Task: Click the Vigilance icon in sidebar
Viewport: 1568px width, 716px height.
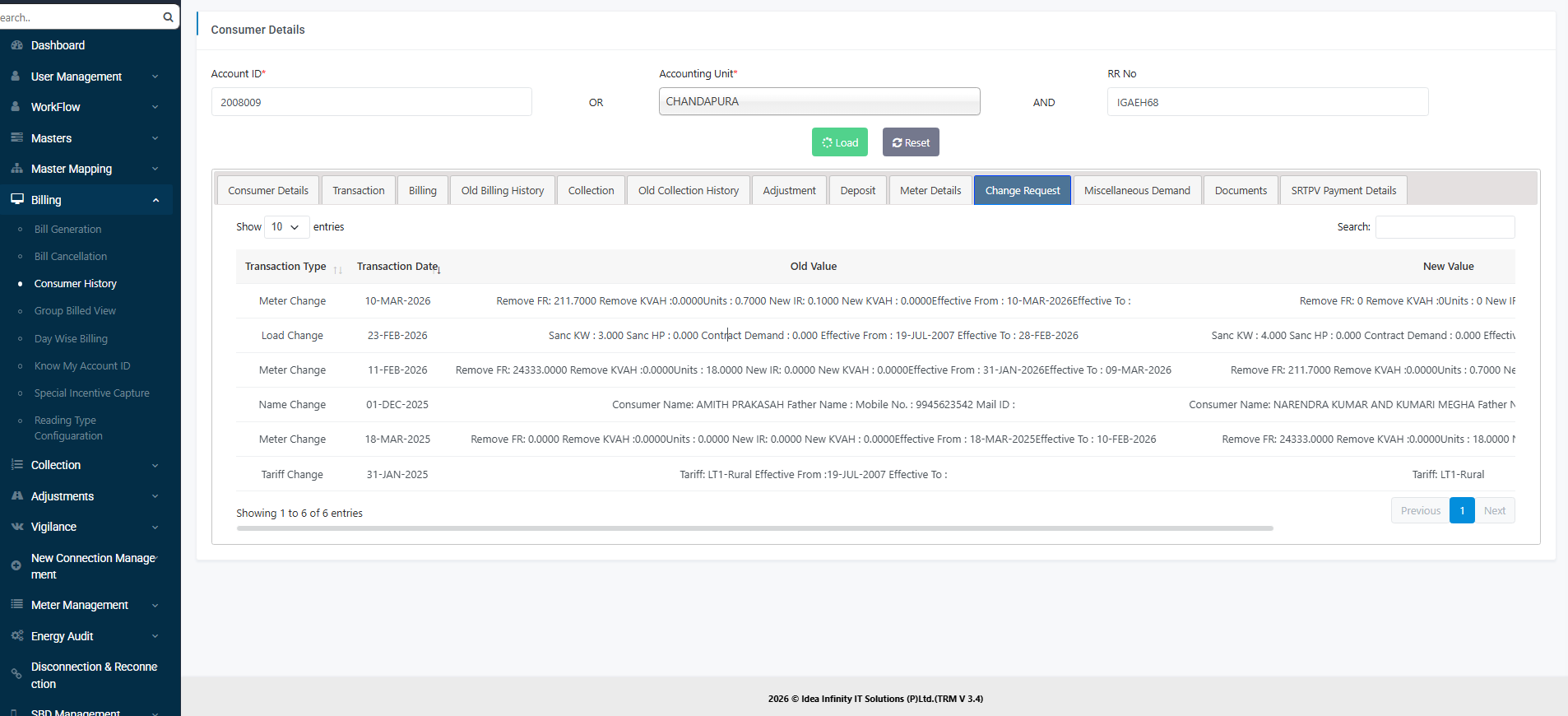Action: click(16, 527)
